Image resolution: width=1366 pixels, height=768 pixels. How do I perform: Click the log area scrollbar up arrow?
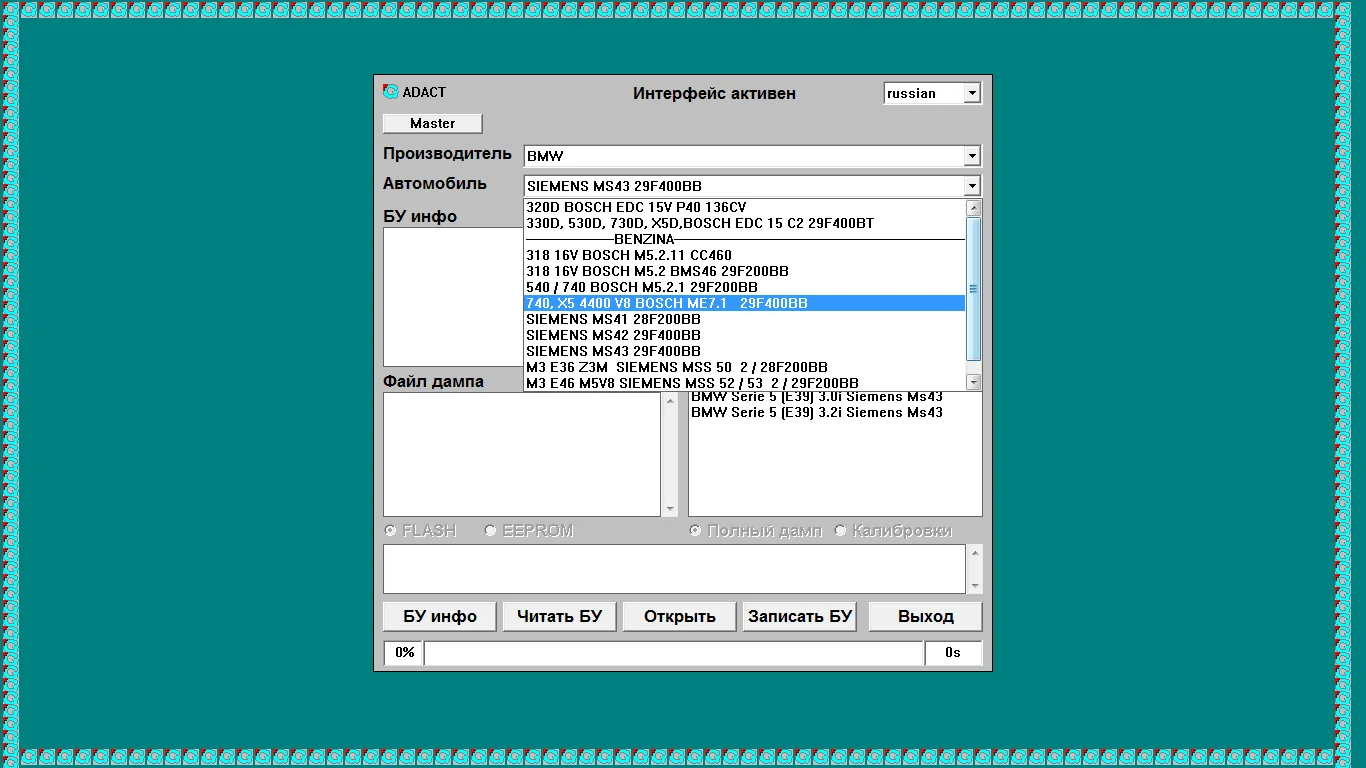(975, 553)
